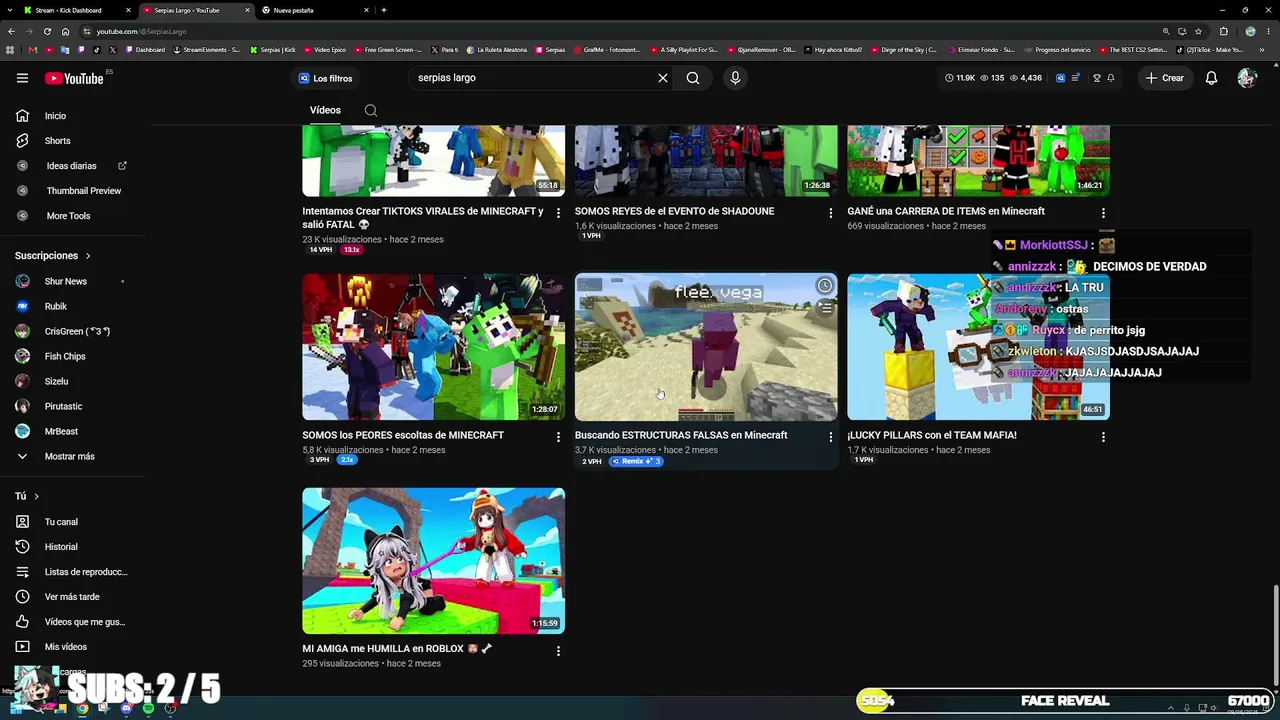
Task: Open the Shur News subscription
Action: pos(65,282)
